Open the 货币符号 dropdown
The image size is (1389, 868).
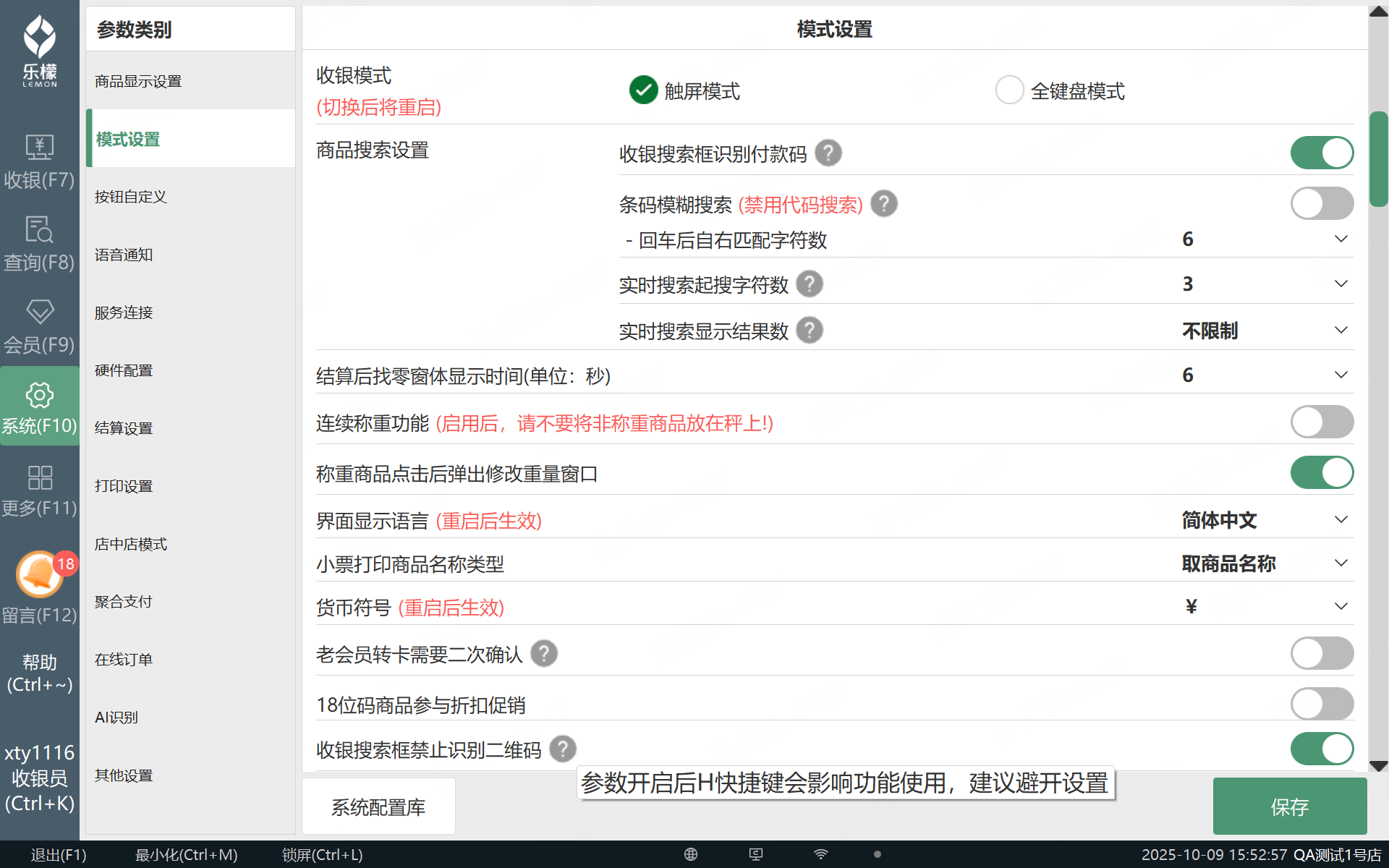(1340, 606)
